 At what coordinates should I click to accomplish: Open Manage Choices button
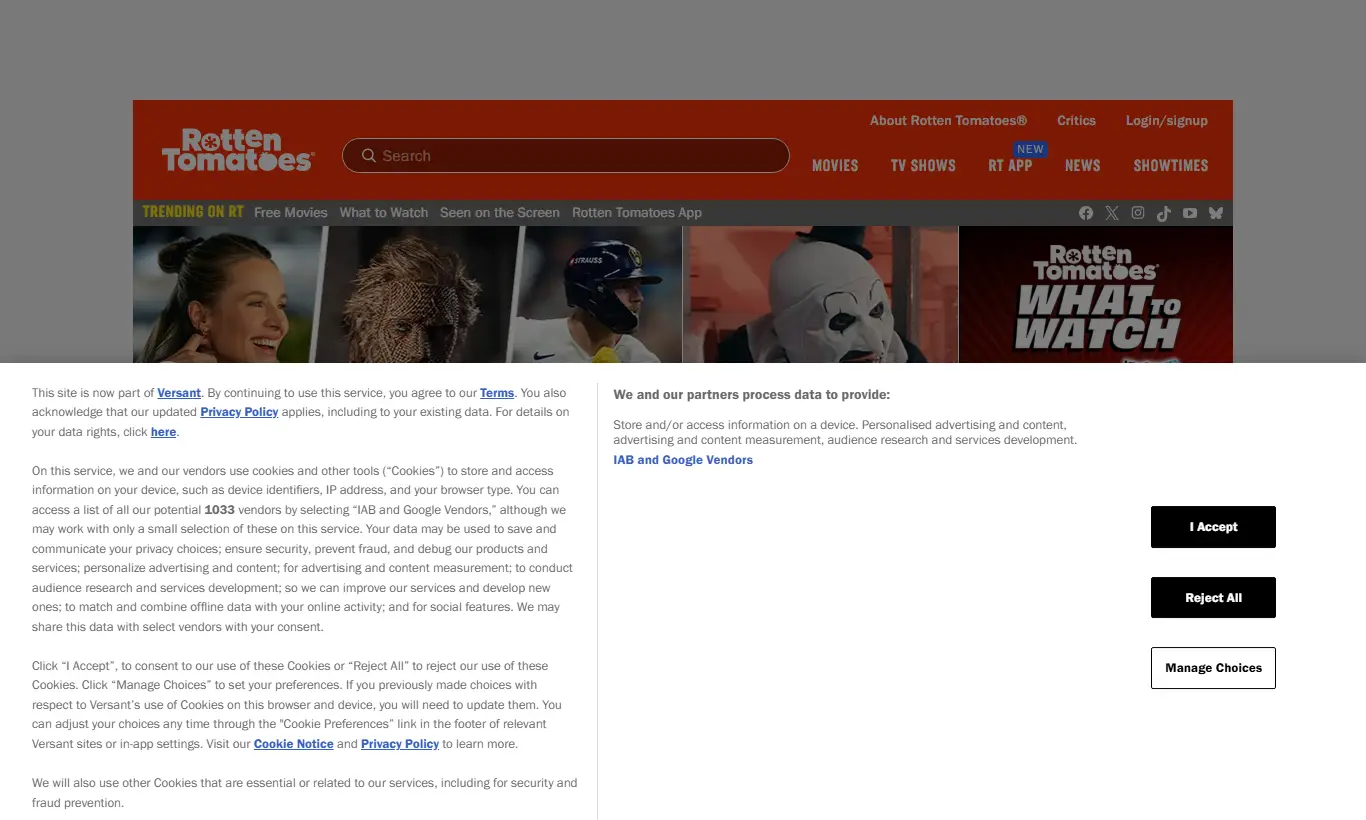coord(1213,668)
